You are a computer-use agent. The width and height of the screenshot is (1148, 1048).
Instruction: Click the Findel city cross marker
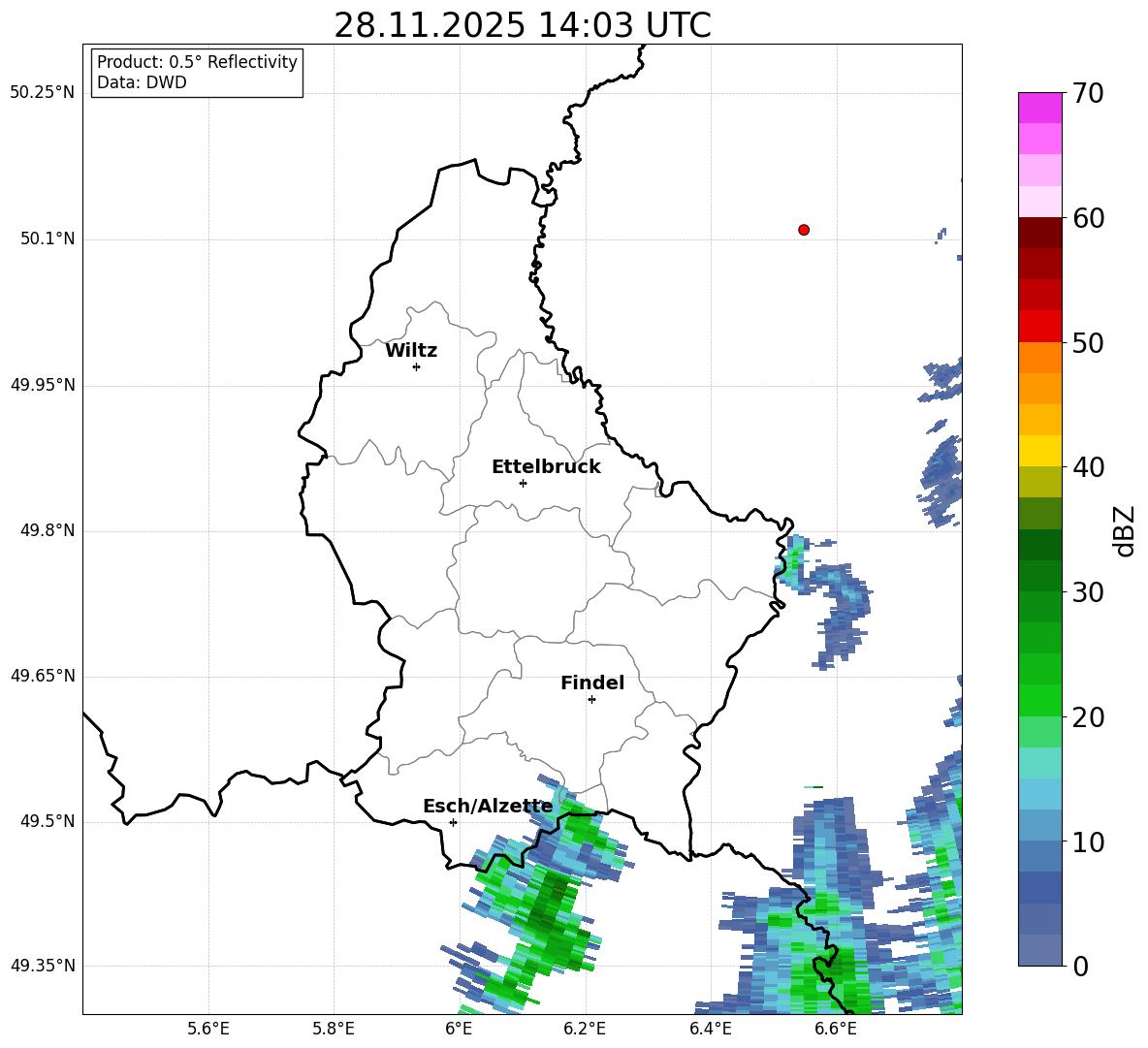coord(591,700)
